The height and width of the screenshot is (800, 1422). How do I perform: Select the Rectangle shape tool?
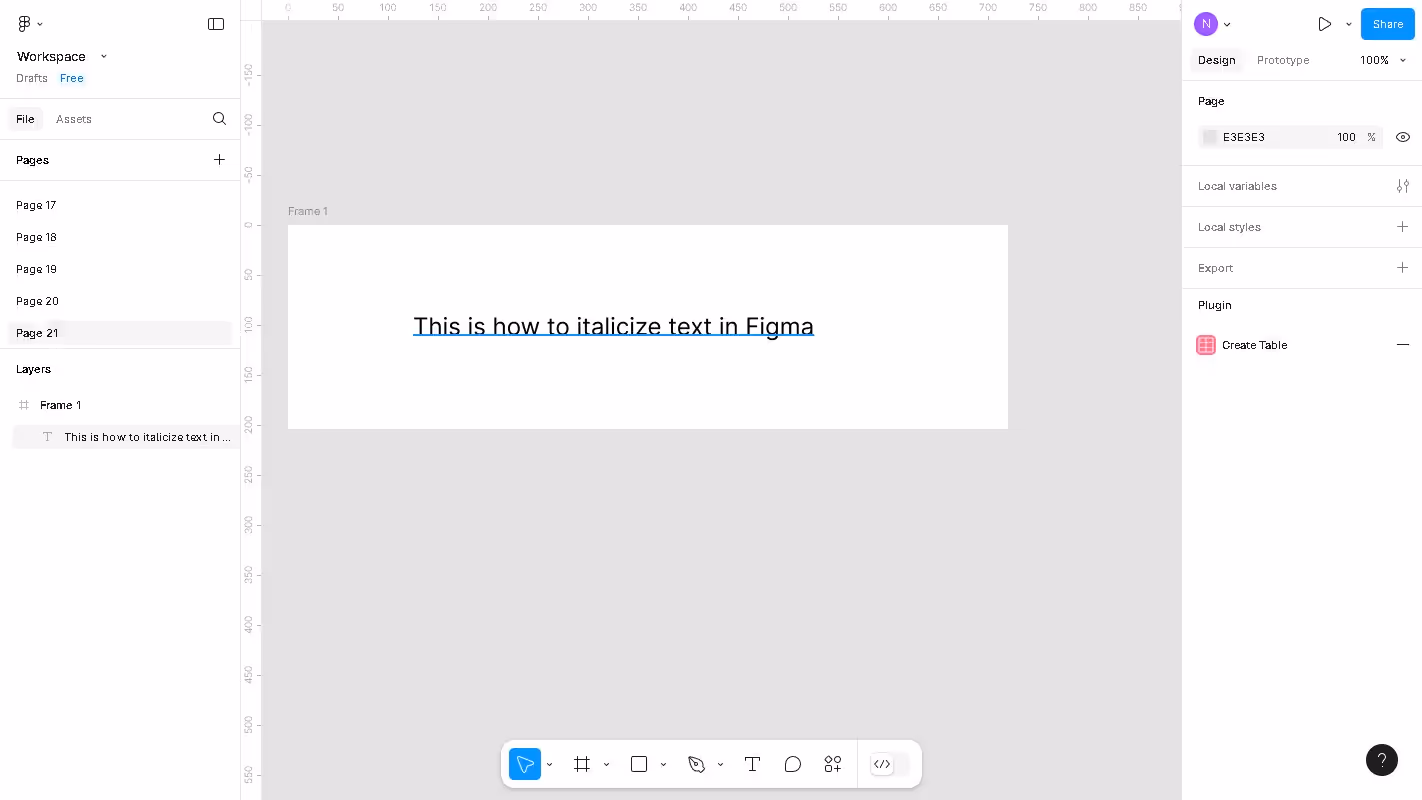tap(639, 764)
